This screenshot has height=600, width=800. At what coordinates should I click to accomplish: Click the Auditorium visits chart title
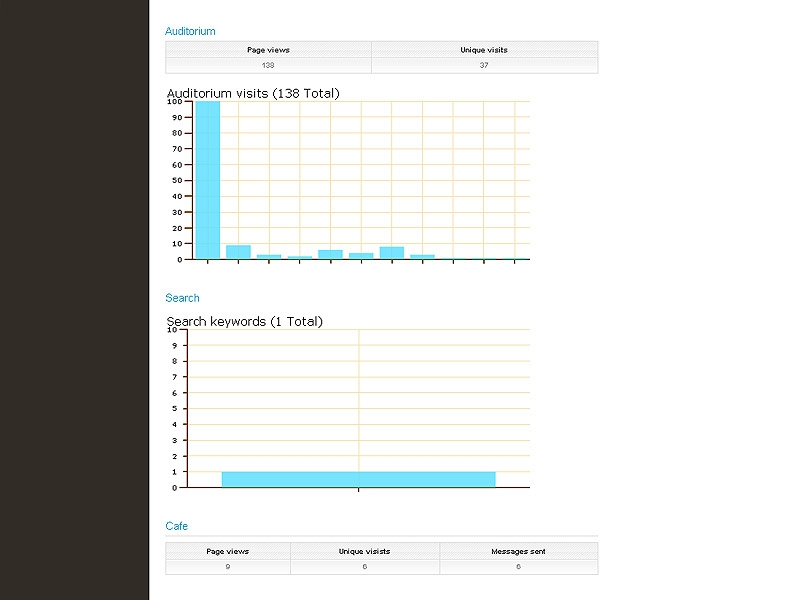tap(253, 94)
